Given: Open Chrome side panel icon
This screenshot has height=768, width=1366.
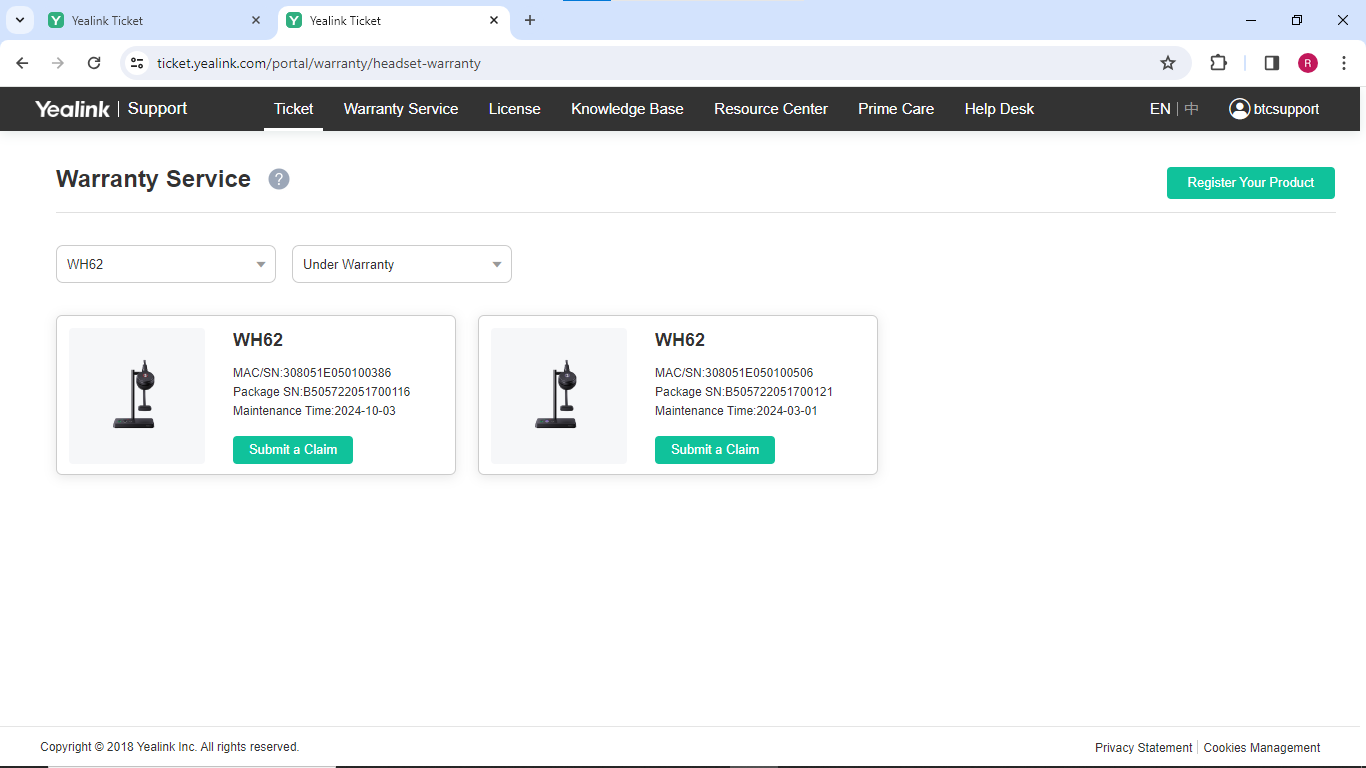Looking at the screenshot, I should (x=1272, y=63).
